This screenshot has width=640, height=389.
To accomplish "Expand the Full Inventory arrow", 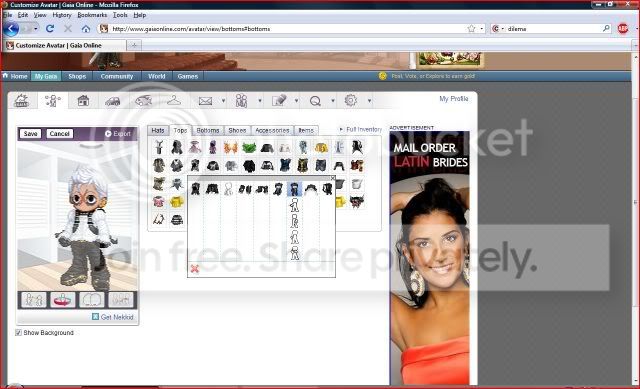I will (341, 129).
